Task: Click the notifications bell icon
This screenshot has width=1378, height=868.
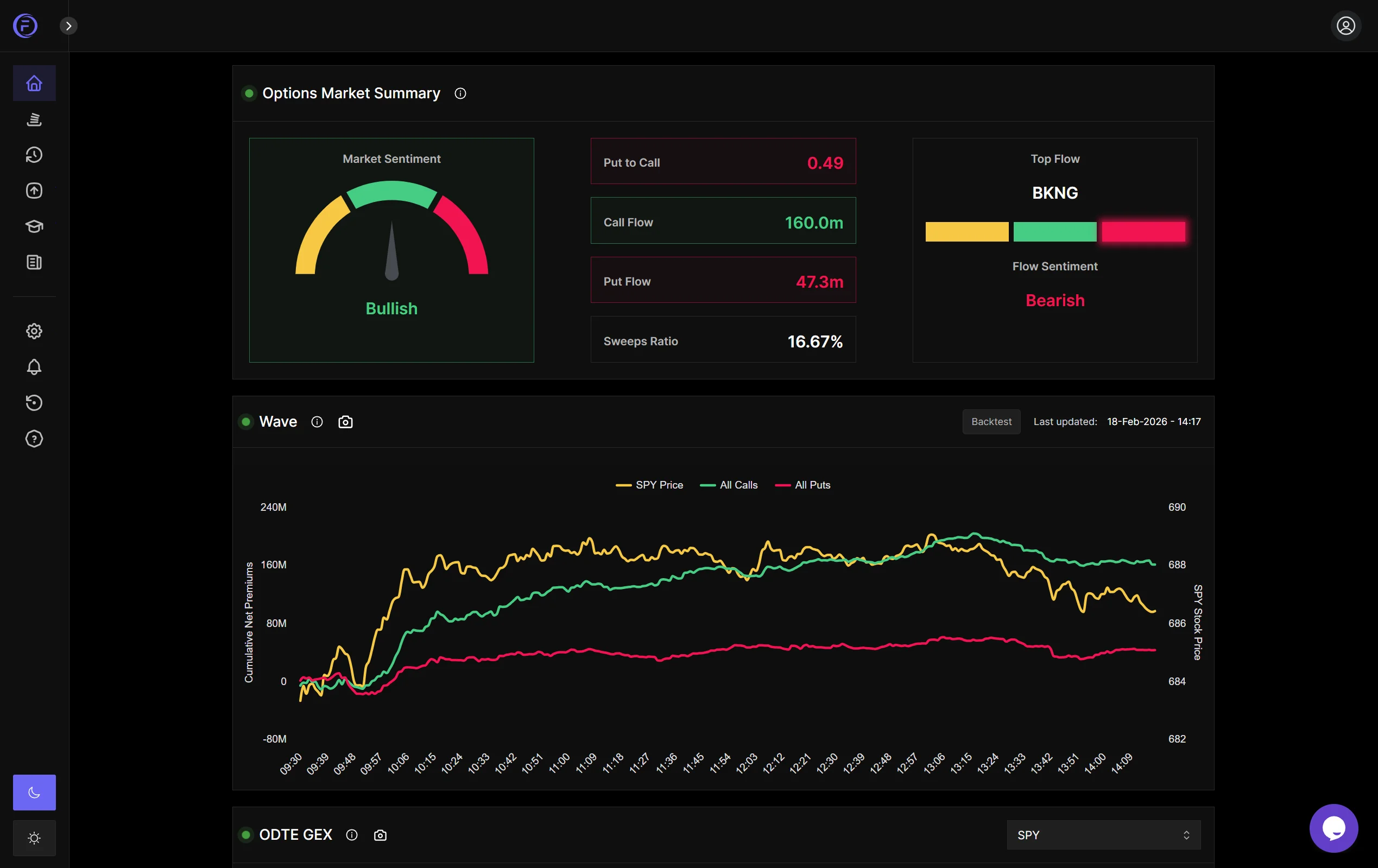Action: pyautogui.click(x=34, y=368)
